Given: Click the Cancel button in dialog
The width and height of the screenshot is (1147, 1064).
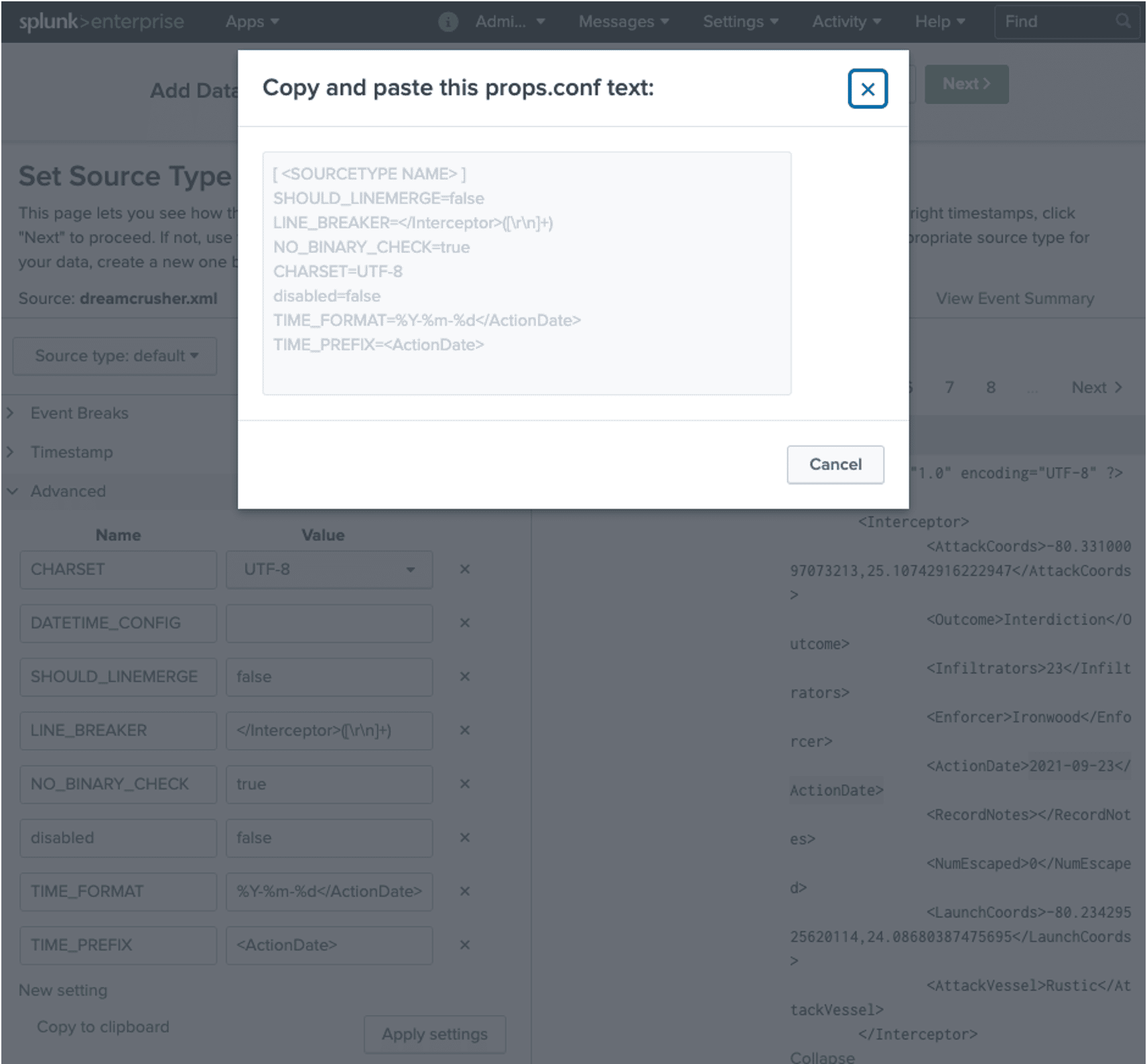Looking at the screenshot, I should coord(835,464).
